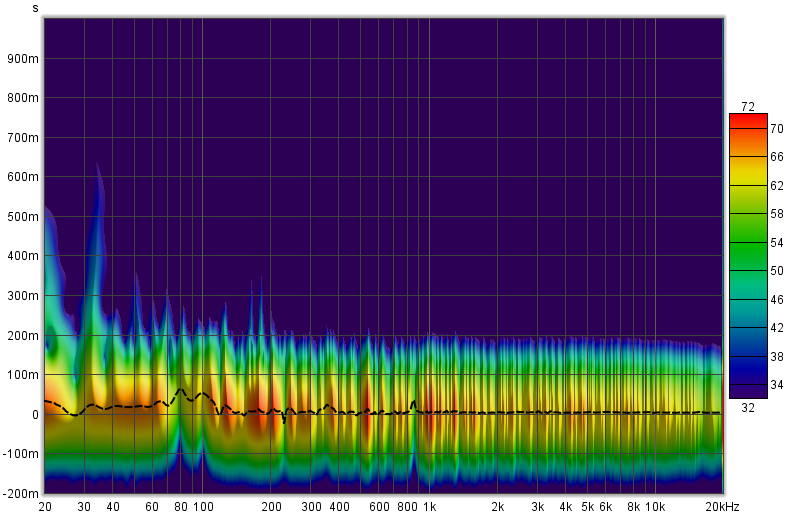Click the 600 label on the frequency axis
The image size is (800, 519).
click(379, 507)
